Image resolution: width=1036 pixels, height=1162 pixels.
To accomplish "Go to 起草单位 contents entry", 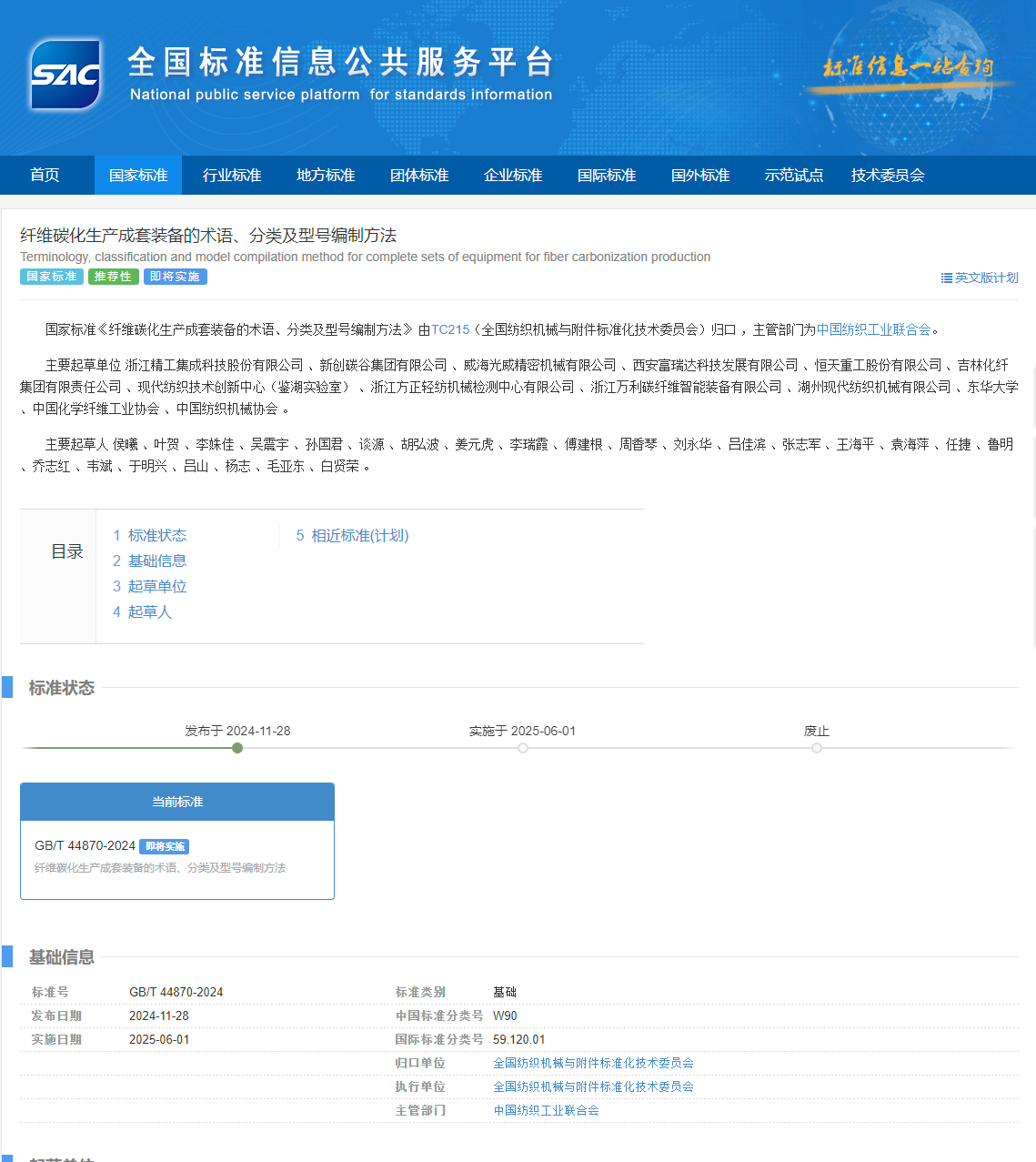I will 156,587.
